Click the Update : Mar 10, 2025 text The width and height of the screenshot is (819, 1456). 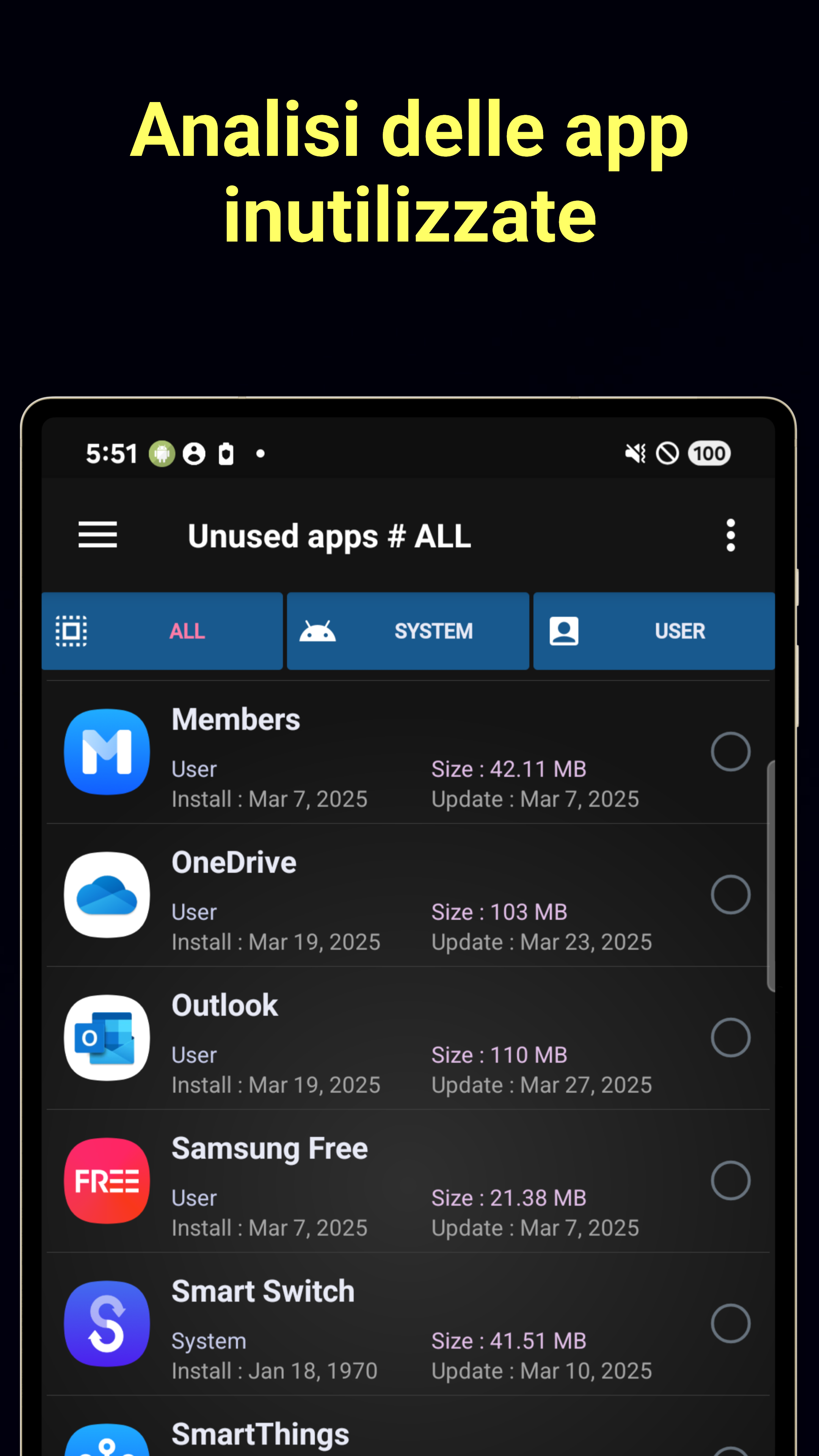(541, 1371)
